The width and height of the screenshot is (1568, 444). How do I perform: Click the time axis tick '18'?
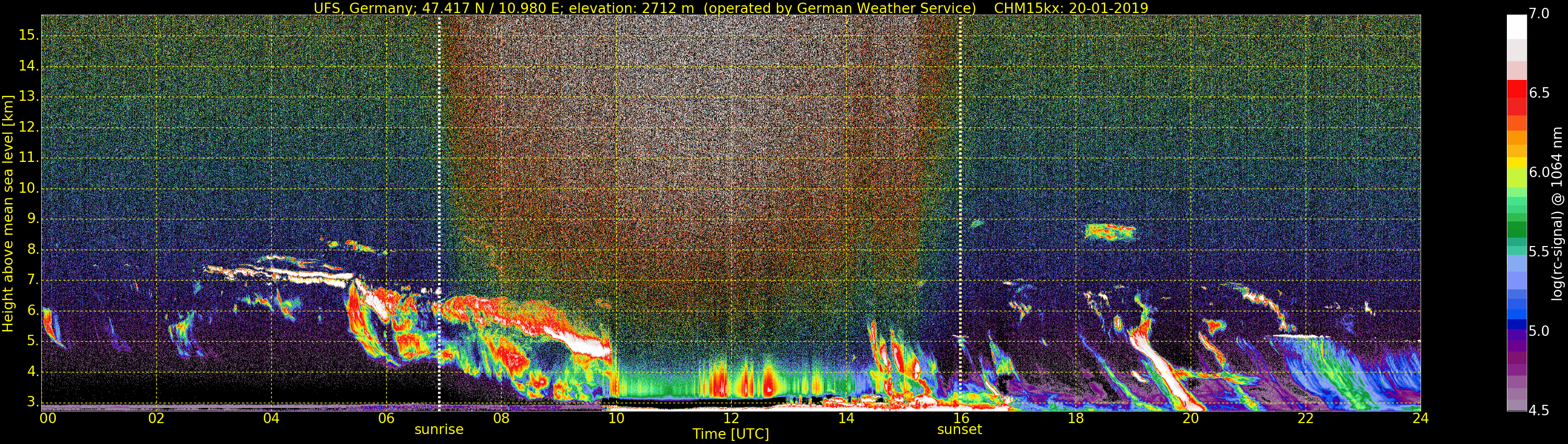[1076, 418]
